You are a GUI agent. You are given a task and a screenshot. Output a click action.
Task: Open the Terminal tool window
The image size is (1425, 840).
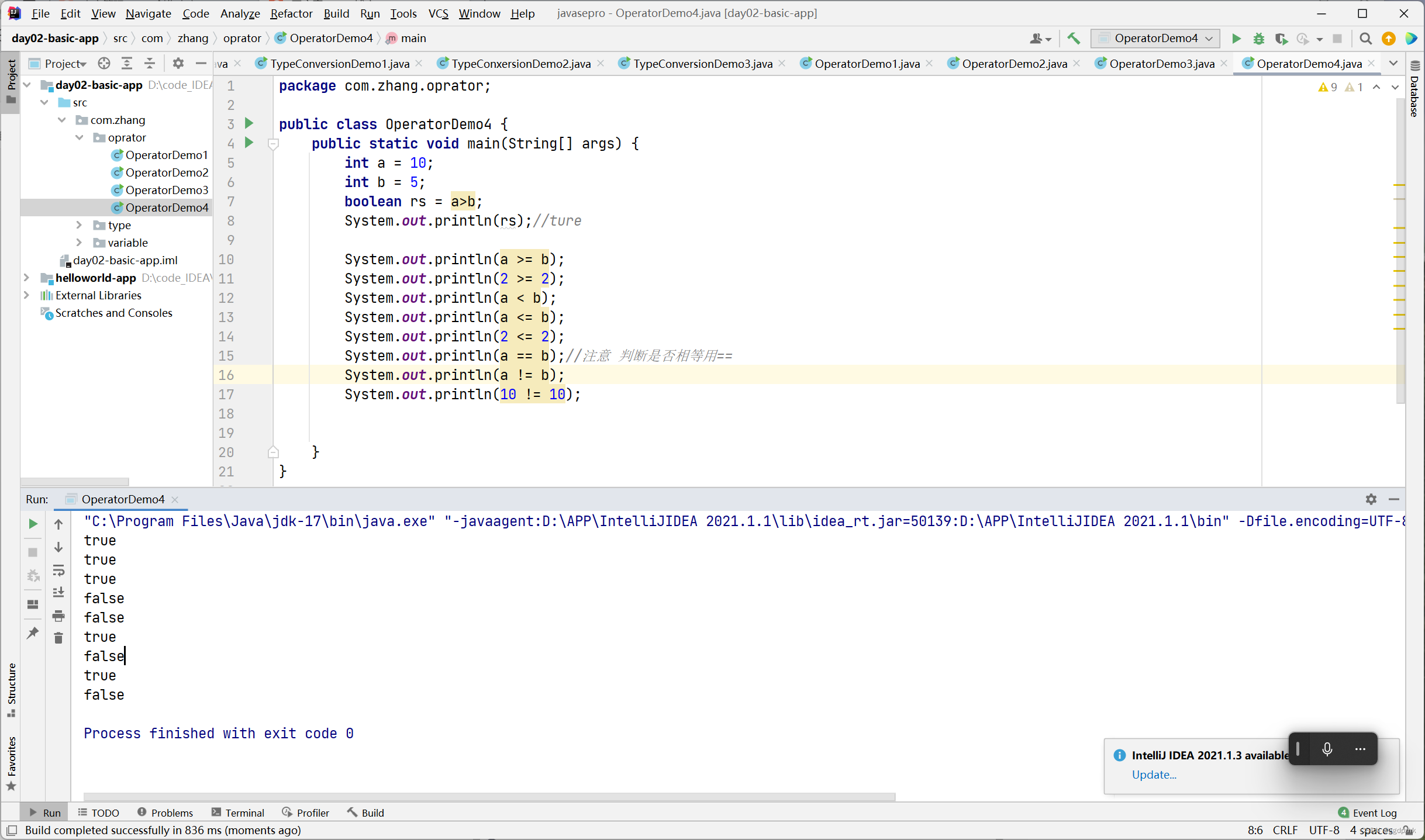238,813
